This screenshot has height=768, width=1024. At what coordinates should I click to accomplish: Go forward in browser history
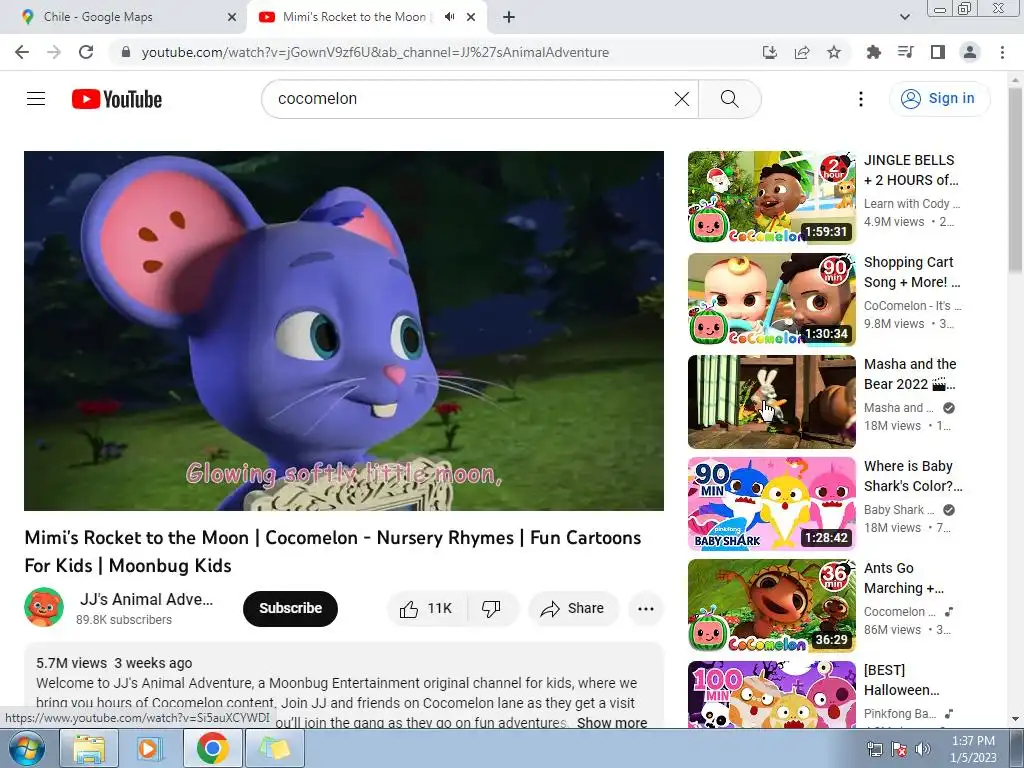[x=54, y=52]
